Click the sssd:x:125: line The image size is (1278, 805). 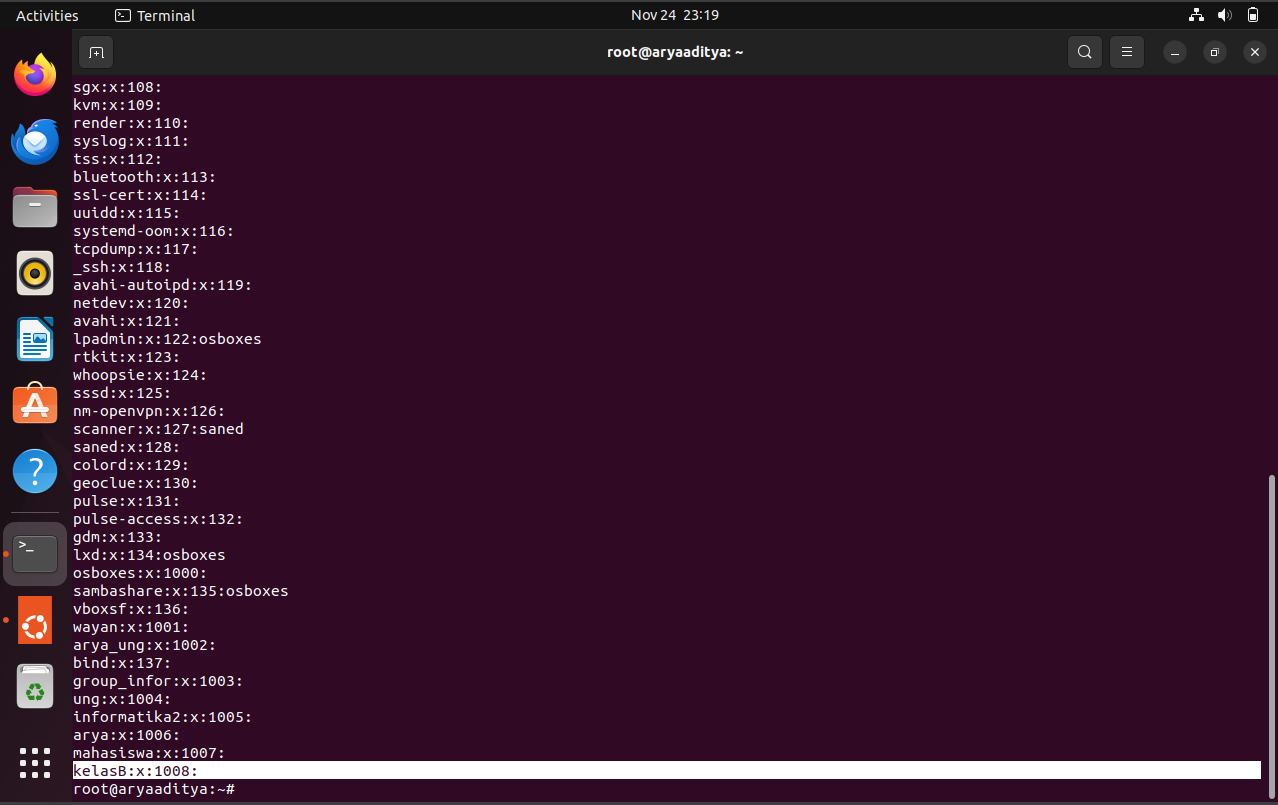[122, 393]
